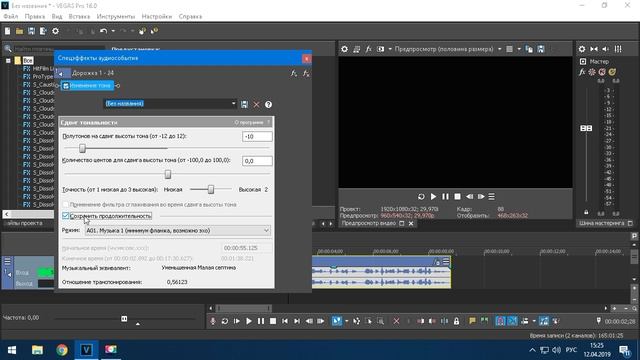Click the semitones value input field
Screen dimensions: 640x360
coord(257,136)
